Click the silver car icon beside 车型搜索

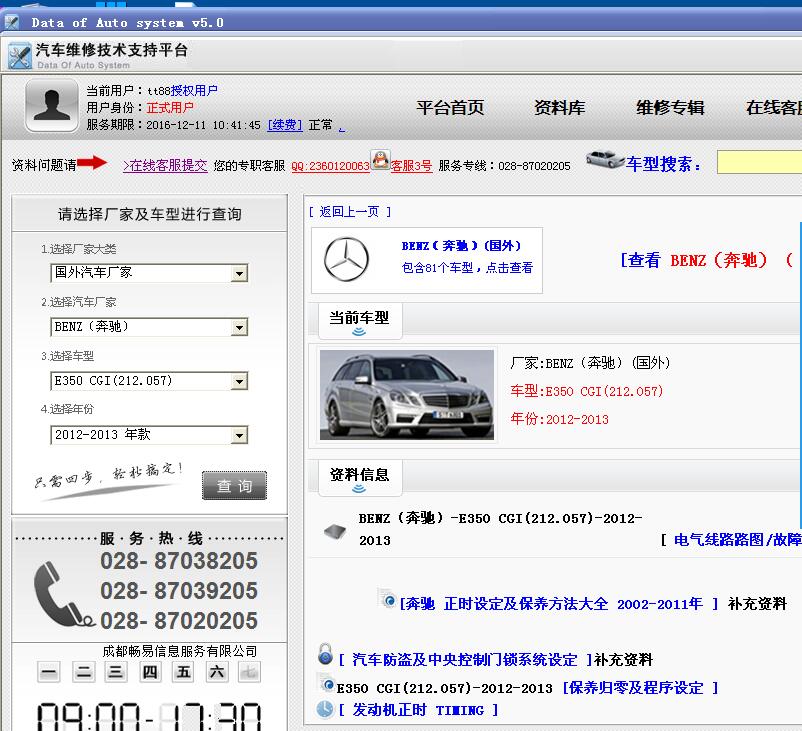(604, 160)
